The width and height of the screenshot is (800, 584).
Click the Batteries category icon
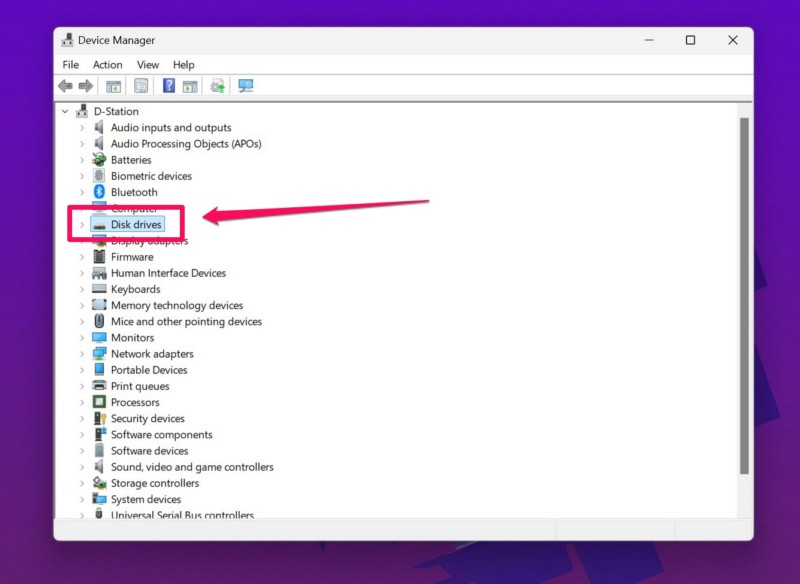coord(99,160)
